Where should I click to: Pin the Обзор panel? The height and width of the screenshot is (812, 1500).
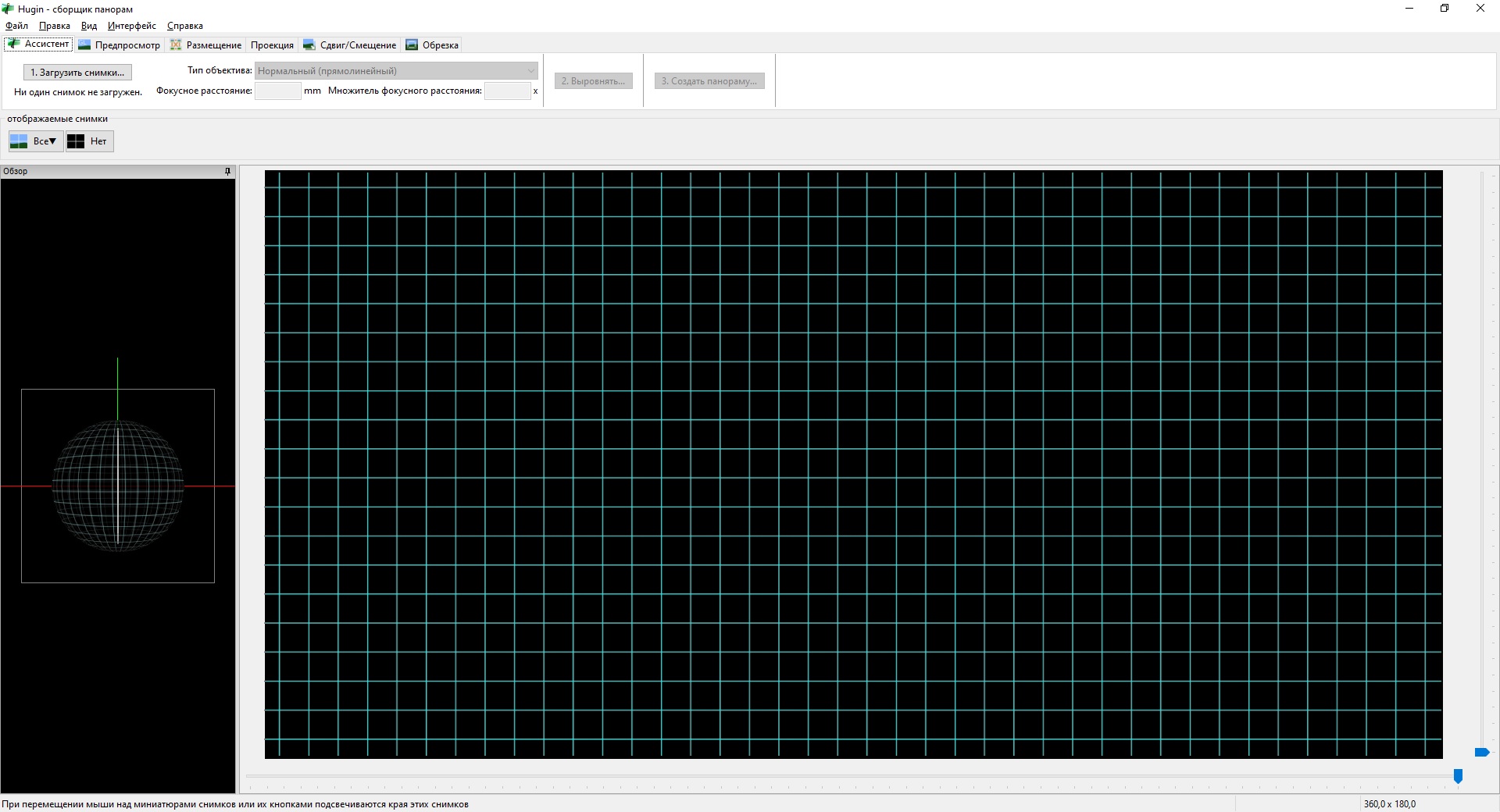(227, 171)
